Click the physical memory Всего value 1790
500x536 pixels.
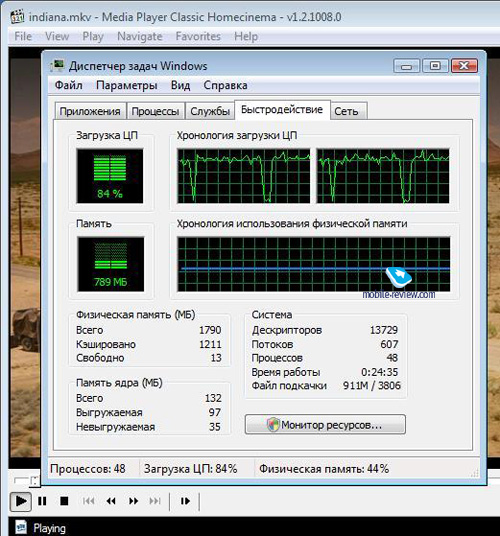click(x=210, y=330)
